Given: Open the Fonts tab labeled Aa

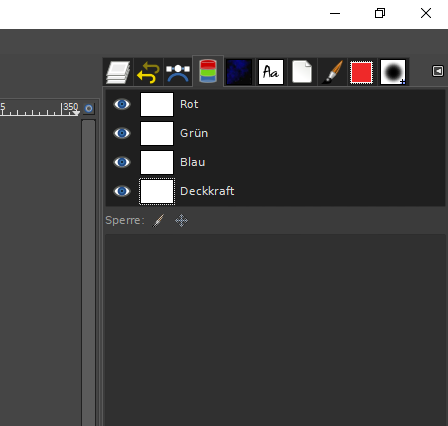Looking at the screenshot, I should tap(271, 72).
